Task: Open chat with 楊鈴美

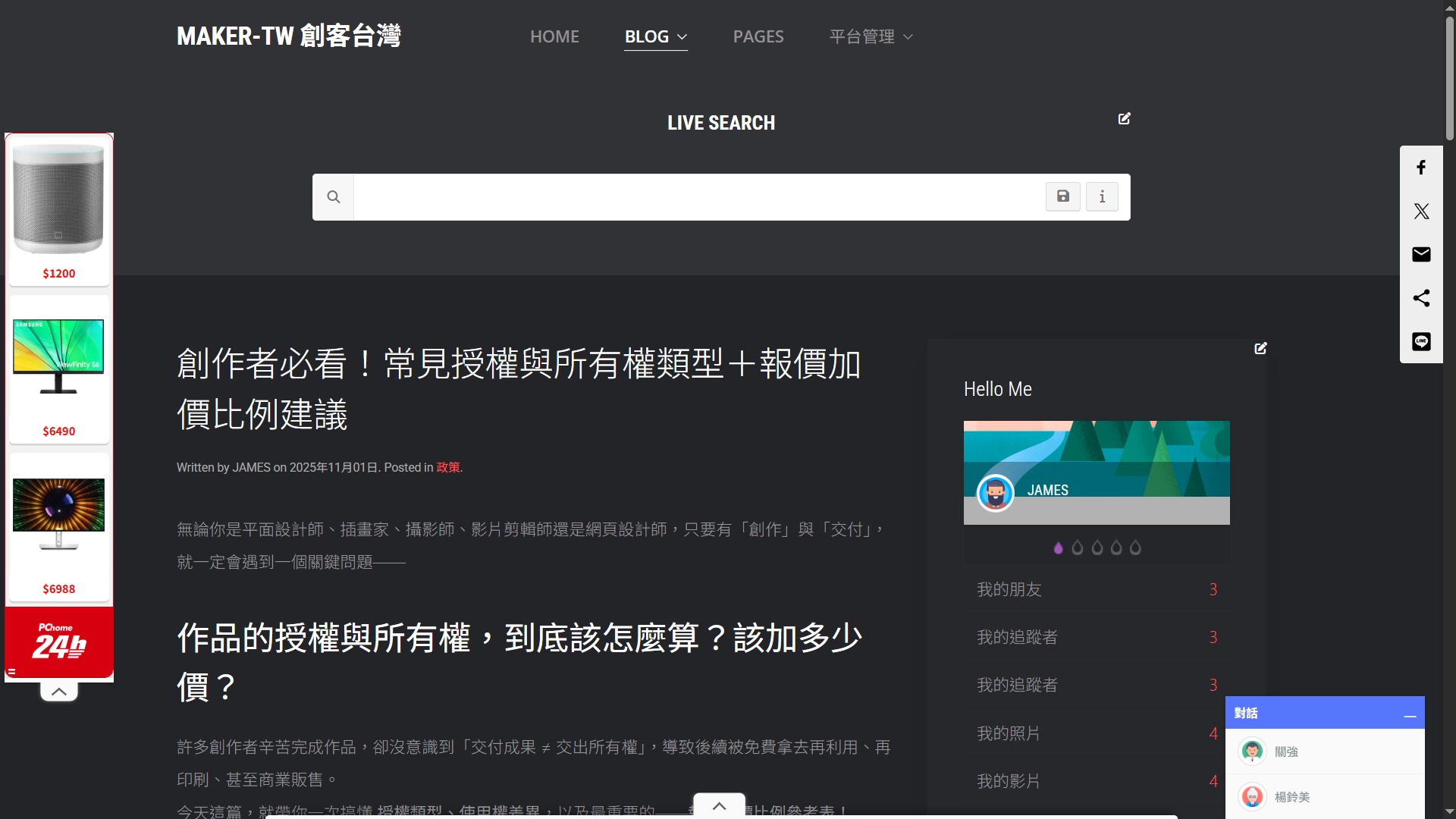Action: click(1325, 796)
